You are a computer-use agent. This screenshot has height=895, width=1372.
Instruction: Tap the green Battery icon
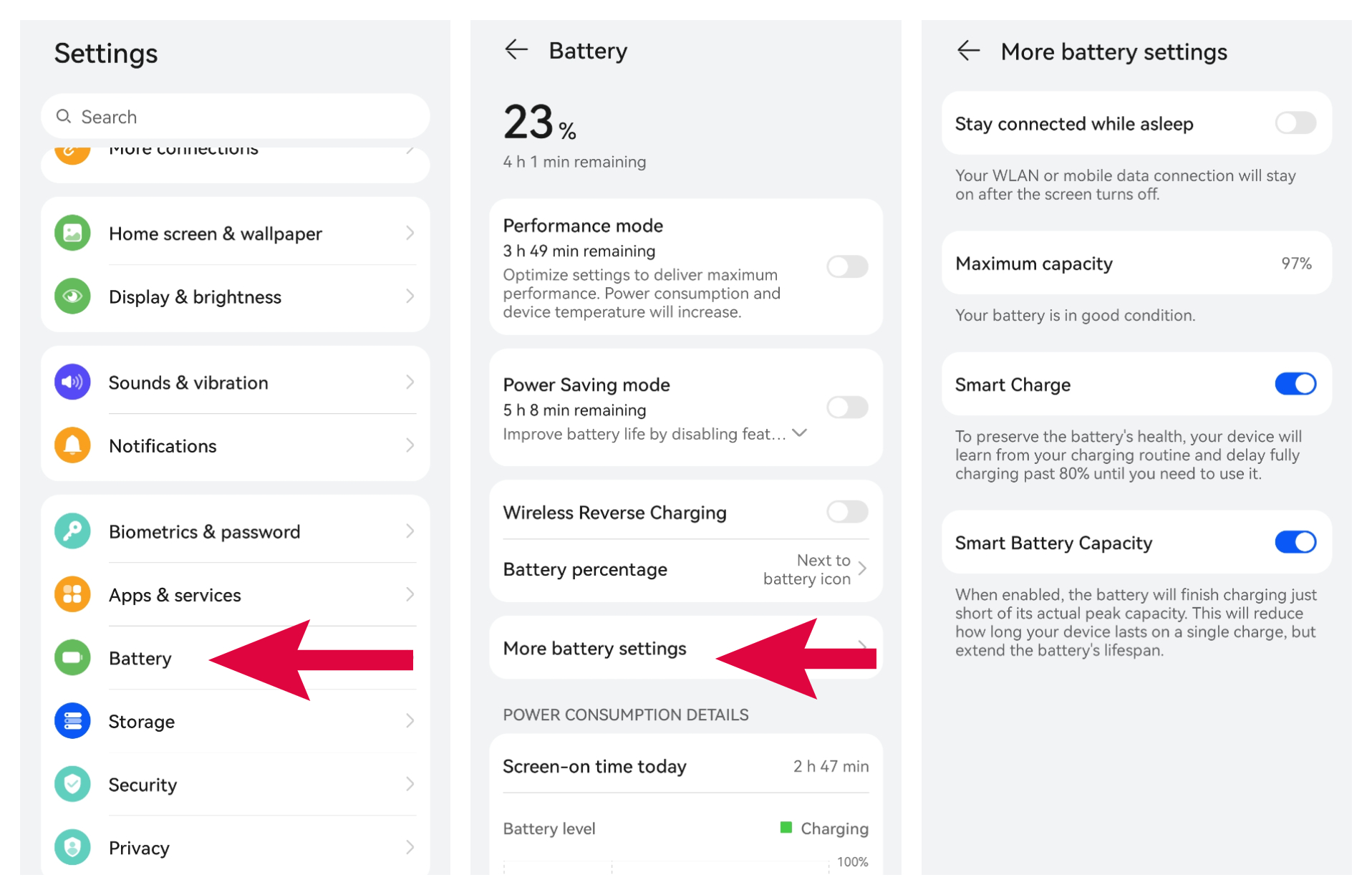[72, 657]
